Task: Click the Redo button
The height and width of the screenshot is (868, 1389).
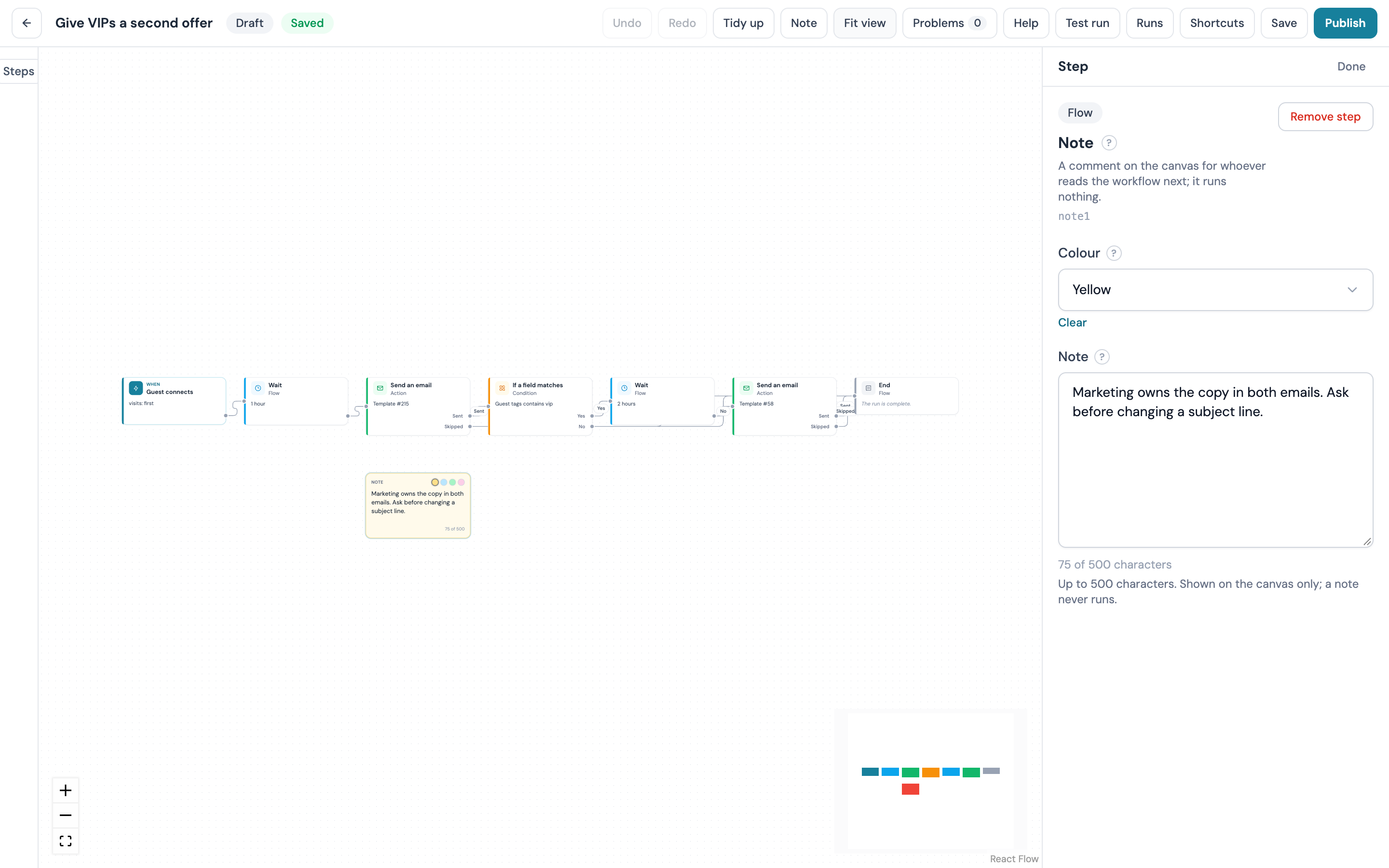Action: (x=682, y=23)
